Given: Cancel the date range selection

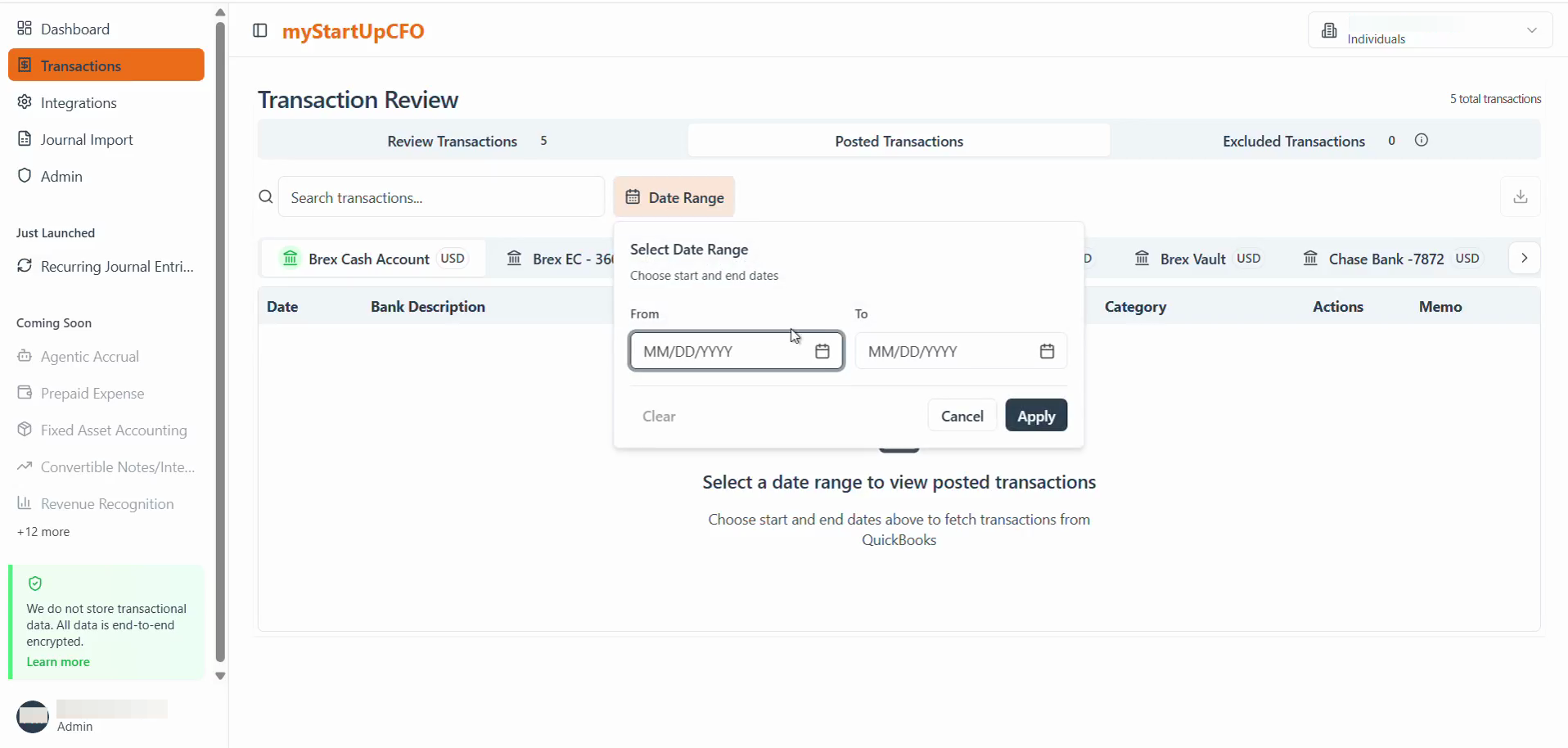Looking at the screenshot, I should click(962, 416).
